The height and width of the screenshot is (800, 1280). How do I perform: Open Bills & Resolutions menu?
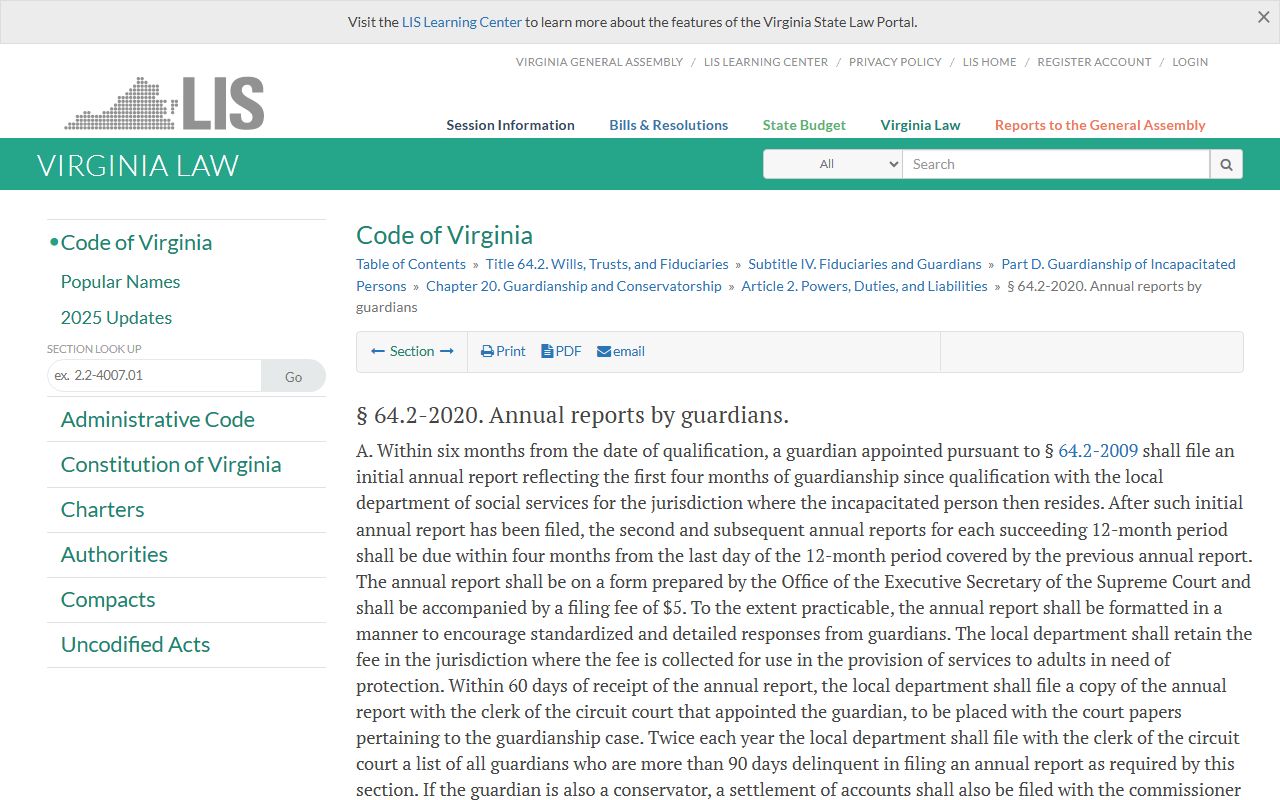click(669, 125)
